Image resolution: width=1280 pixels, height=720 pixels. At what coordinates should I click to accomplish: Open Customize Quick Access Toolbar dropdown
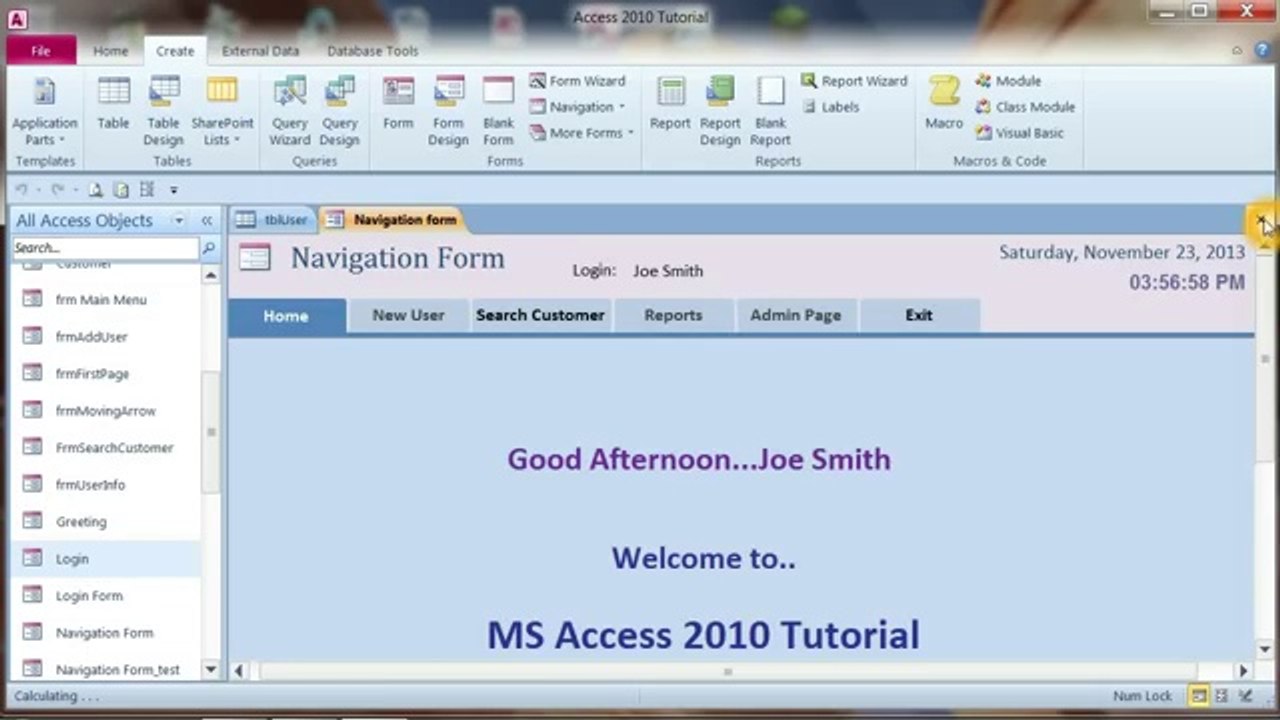pos(173,190)
